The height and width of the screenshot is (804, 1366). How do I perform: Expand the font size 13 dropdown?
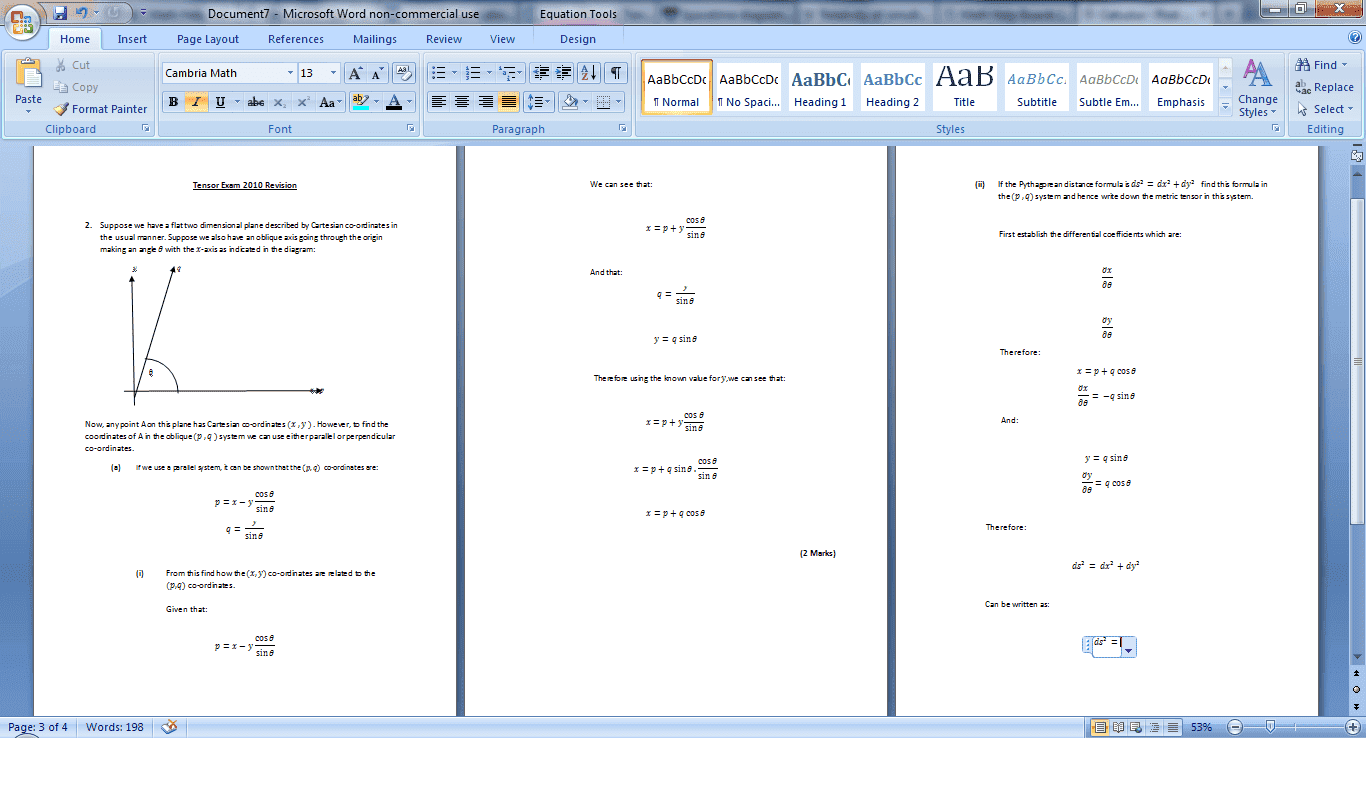334,73
